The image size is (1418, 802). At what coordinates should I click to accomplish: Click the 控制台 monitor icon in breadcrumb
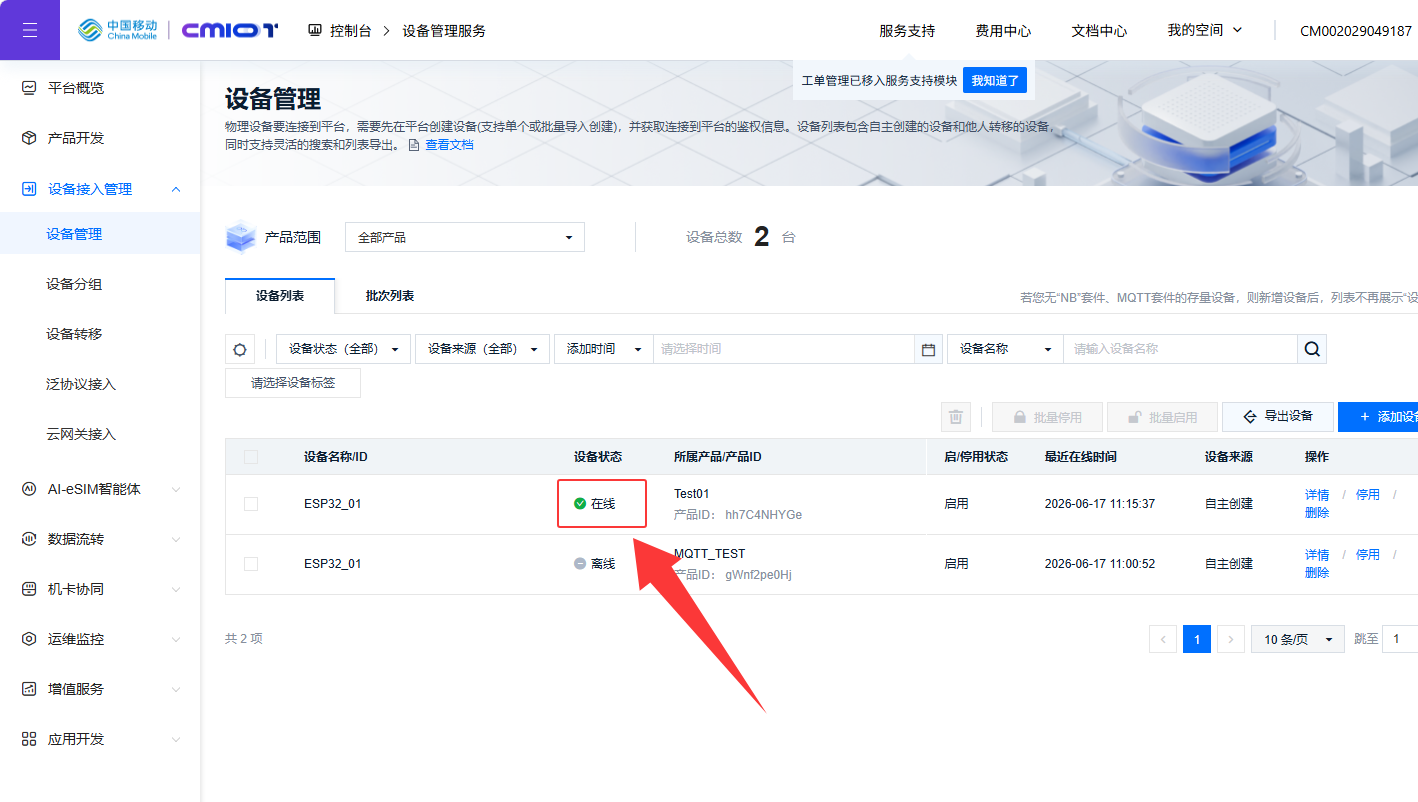pyautogui.click(x=315, y=31)
